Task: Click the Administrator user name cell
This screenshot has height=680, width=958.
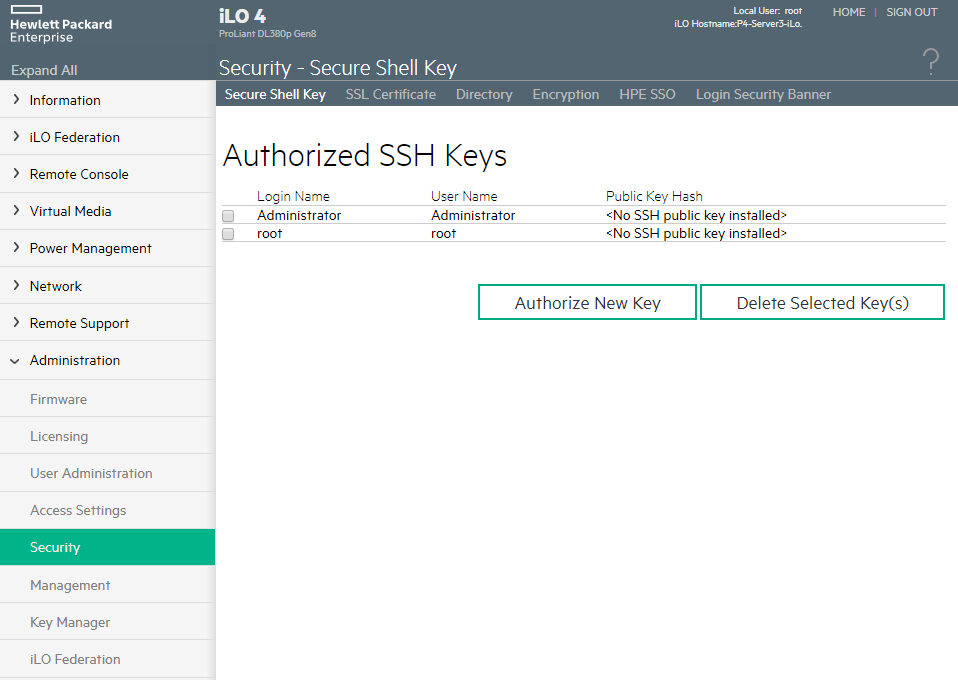Action: click(473, 215)
